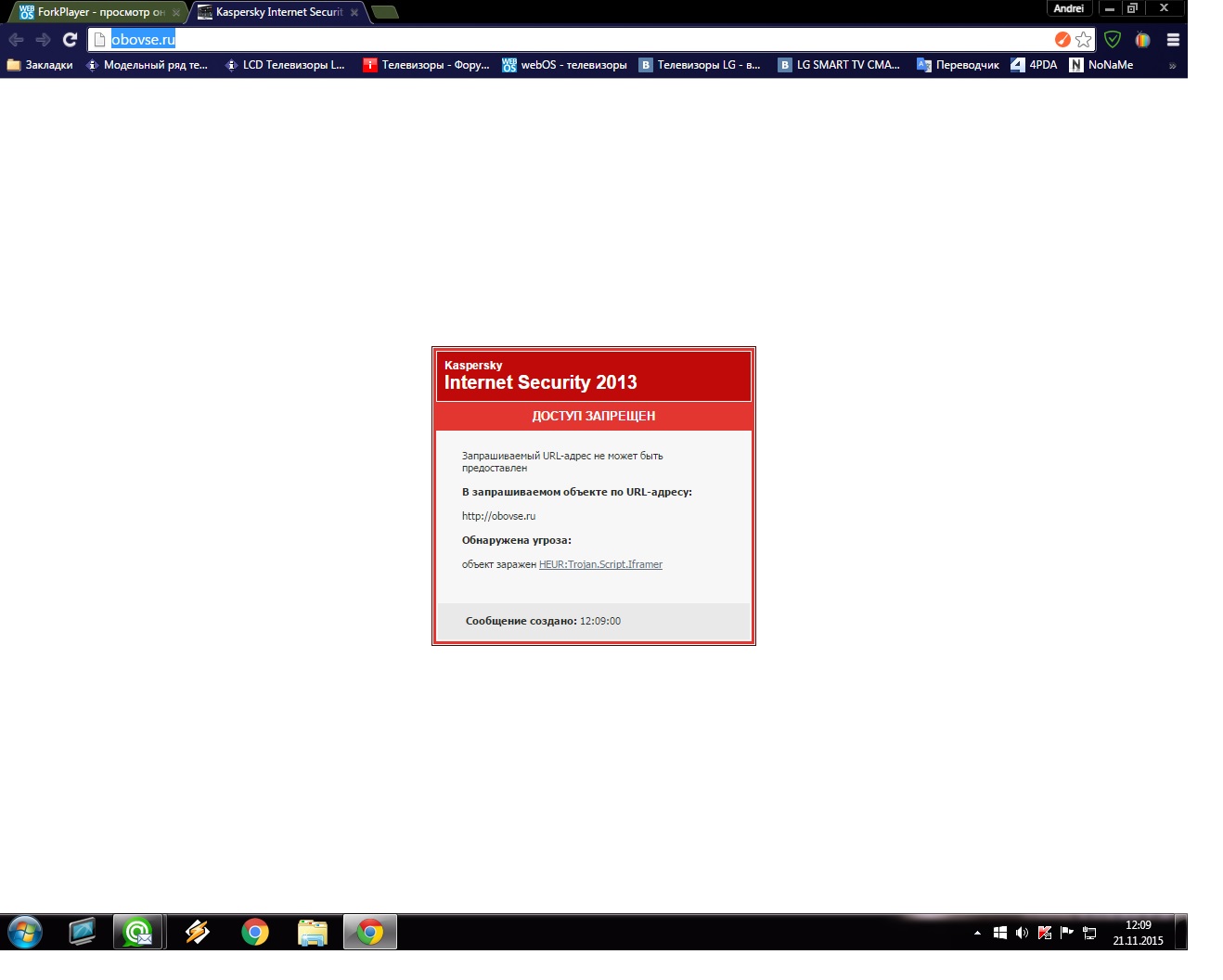The width and height of the screenshot is (1223, 980).
Task: Click the volume speaker tray icon
Action: click(1022, 933)
